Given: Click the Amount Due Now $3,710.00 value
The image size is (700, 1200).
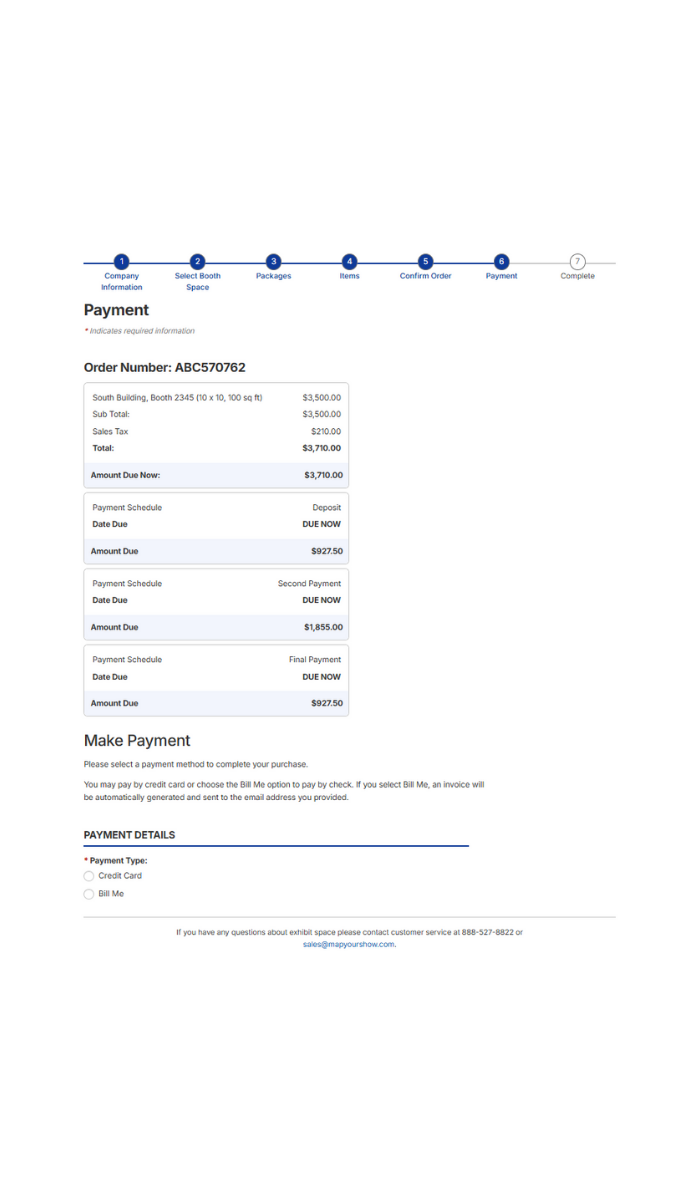Looking at the screenshot, I should pyautogui.click(x=323, y=475).
